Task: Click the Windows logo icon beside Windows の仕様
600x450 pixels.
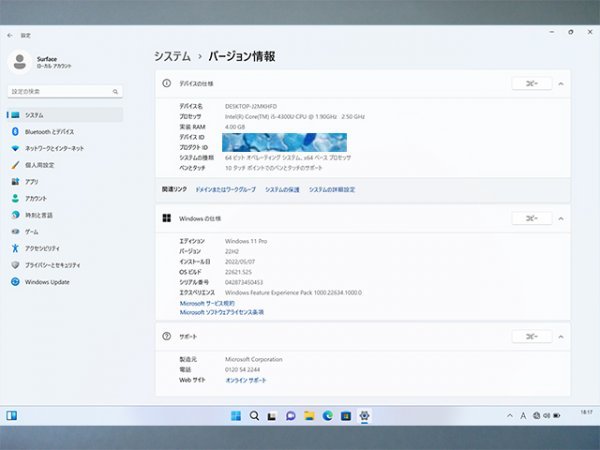Action: (x=166, y=218)
